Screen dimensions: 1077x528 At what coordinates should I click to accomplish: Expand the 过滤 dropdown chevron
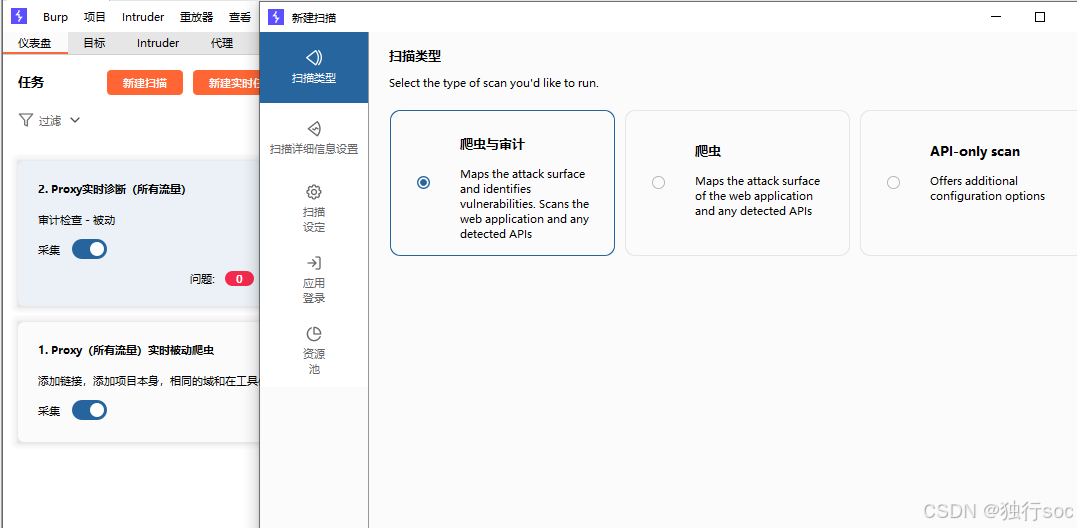pyautogui.click(x=75, y=120)
